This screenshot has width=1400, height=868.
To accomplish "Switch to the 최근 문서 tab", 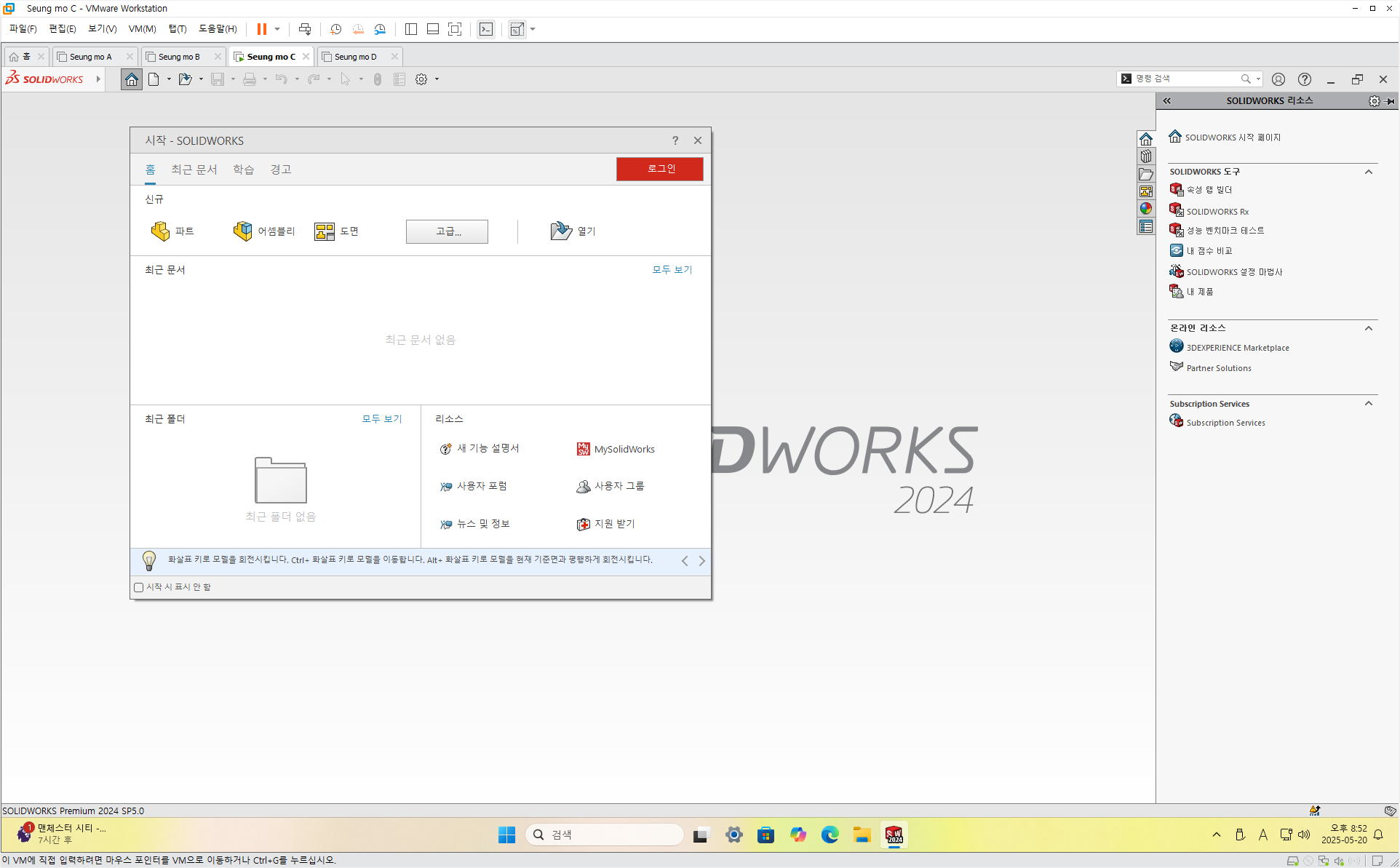I will point(194,170).
